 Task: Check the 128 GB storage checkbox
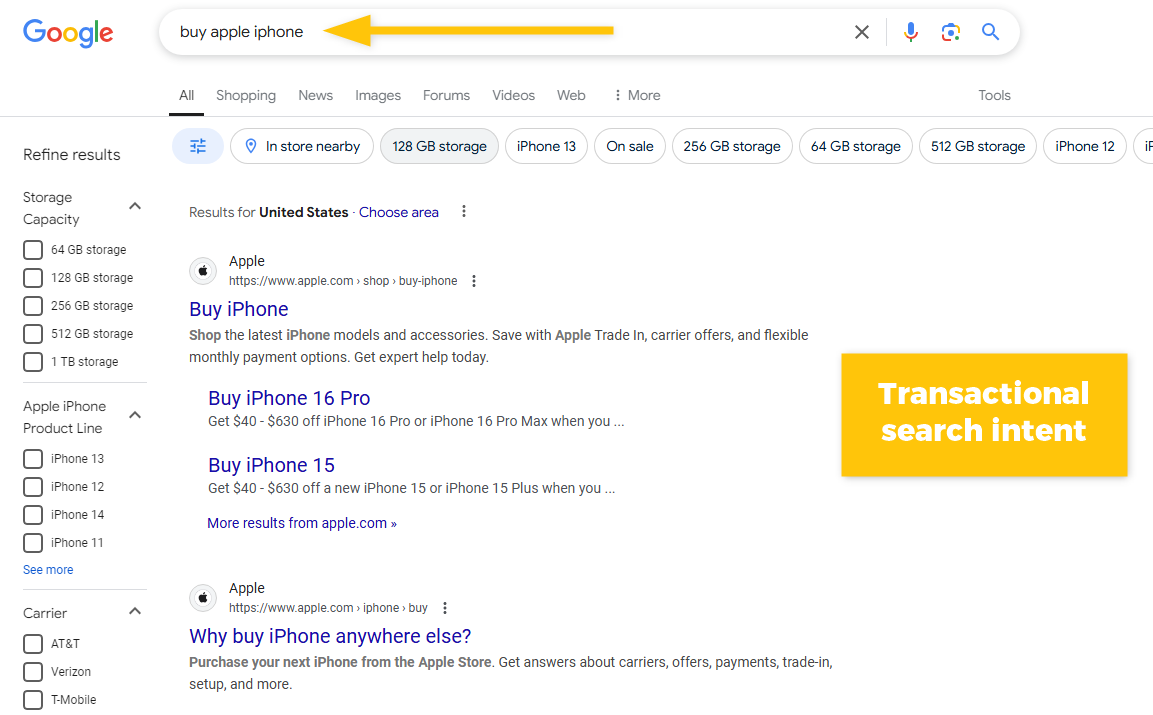click(x=32, y=277)
